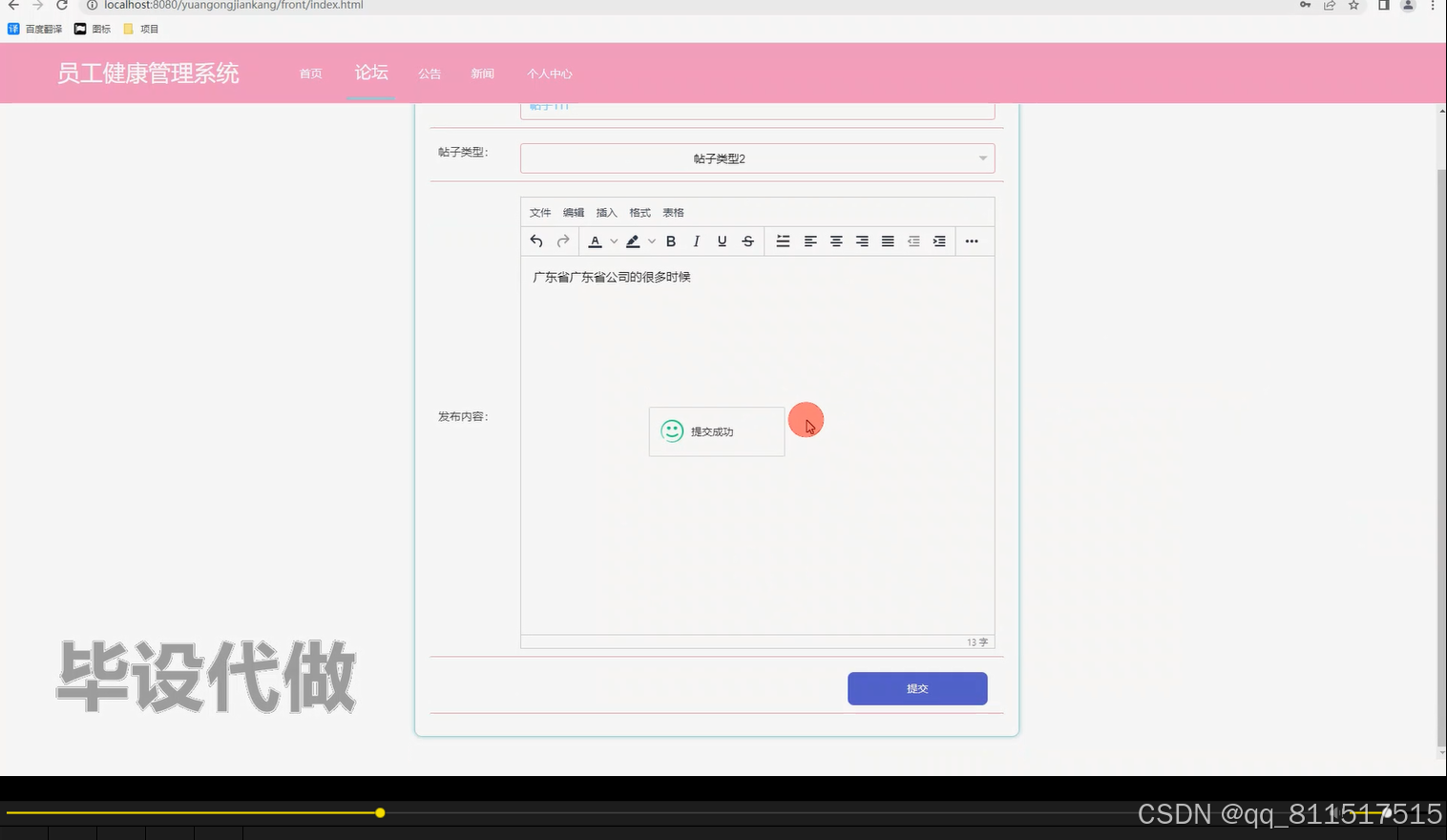Open the 帖子类型 post type dropdown
This screenshot has width=1447, height=840.
757,157
